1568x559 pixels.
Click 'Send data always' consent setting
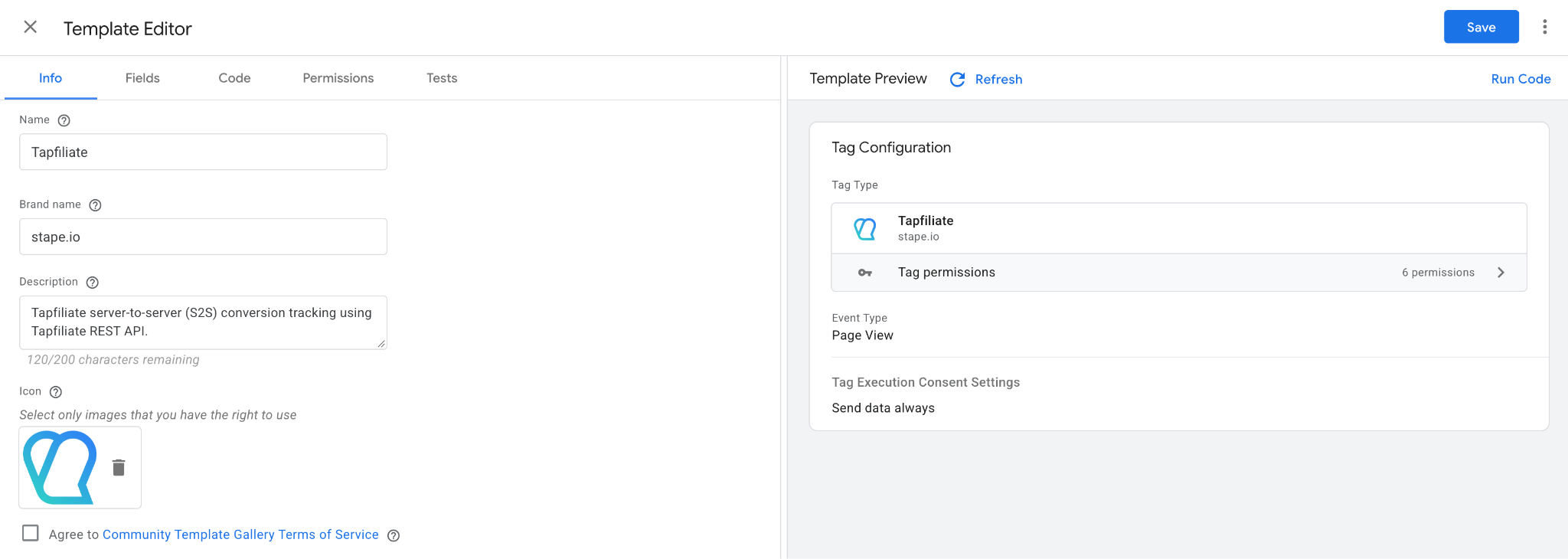(884, 408)
